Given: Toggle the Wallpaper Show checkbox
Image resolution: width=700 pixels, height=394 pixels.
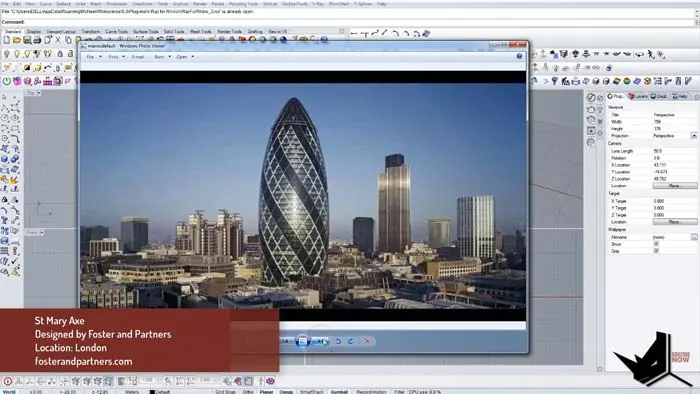Looking at the screenshot, I should pyautogui.click(x=656, y=244).
